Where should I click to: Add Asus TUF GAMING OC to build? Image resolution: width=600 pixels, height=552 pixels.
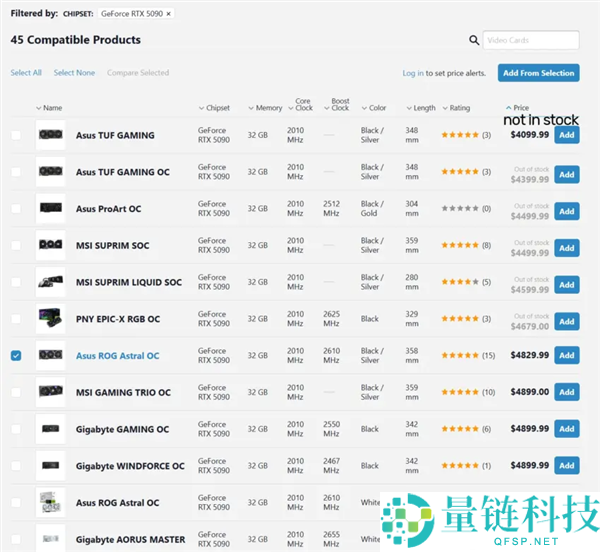pos(567,175)
